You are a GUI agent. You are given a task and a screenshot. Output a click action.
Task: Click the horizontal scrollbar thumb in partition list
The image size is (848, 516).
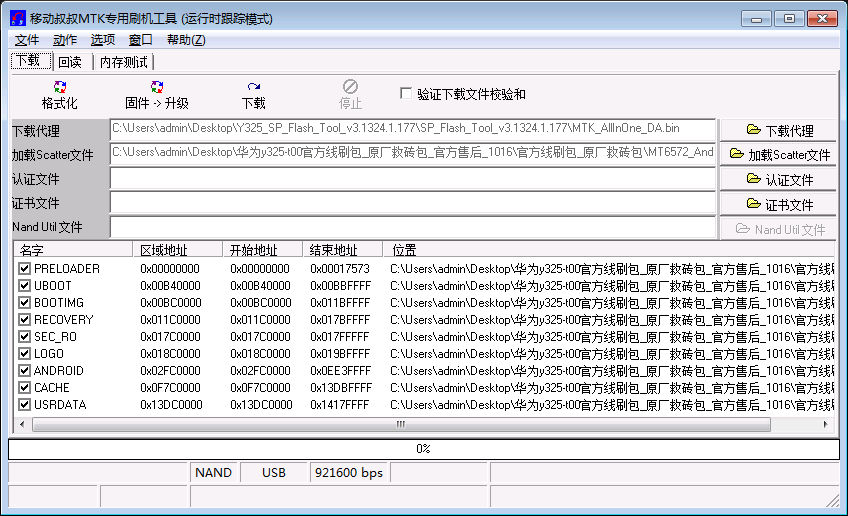point(401,425)
